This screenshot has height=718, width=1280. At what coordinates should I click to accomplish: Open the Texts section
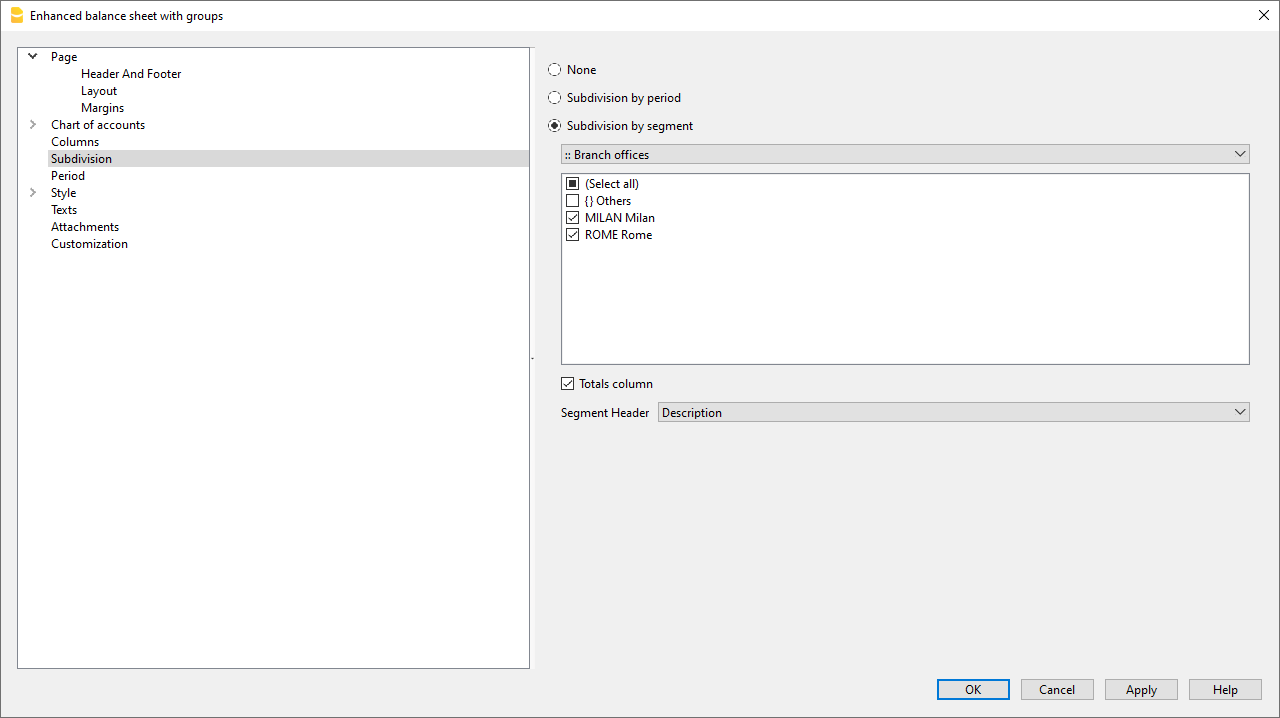tap(64, 210)
